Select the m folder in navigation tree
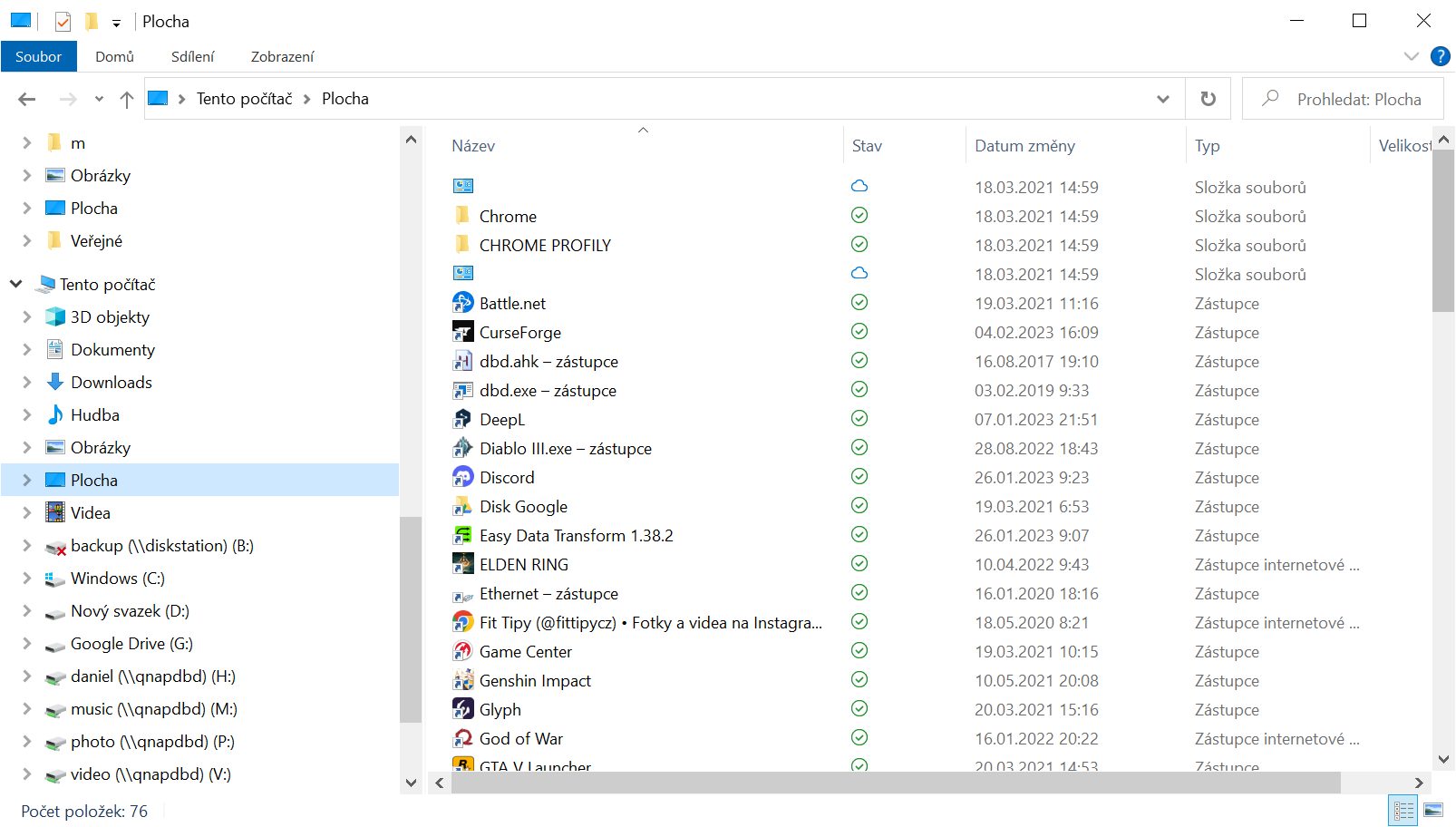The image size is (1456, 827). point(78,142)
